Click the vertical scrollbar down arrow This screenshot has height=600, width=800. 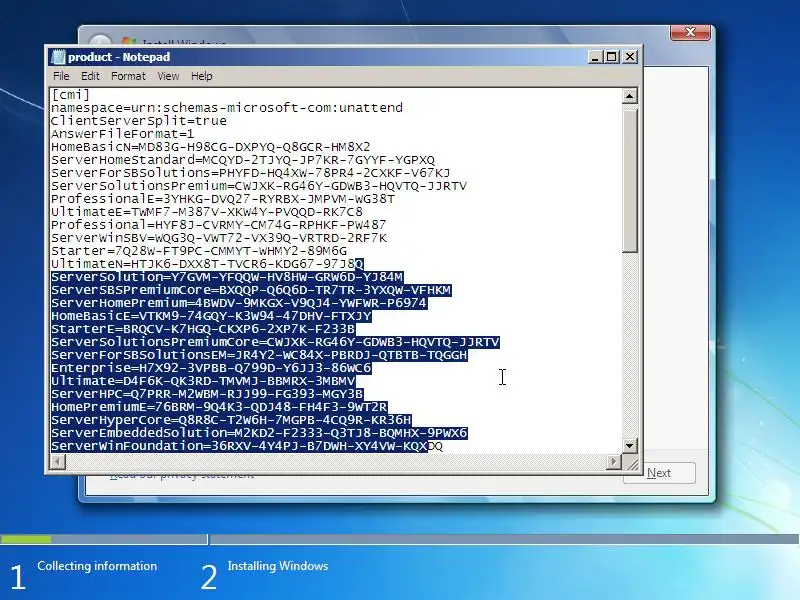(x=630, y=445)
